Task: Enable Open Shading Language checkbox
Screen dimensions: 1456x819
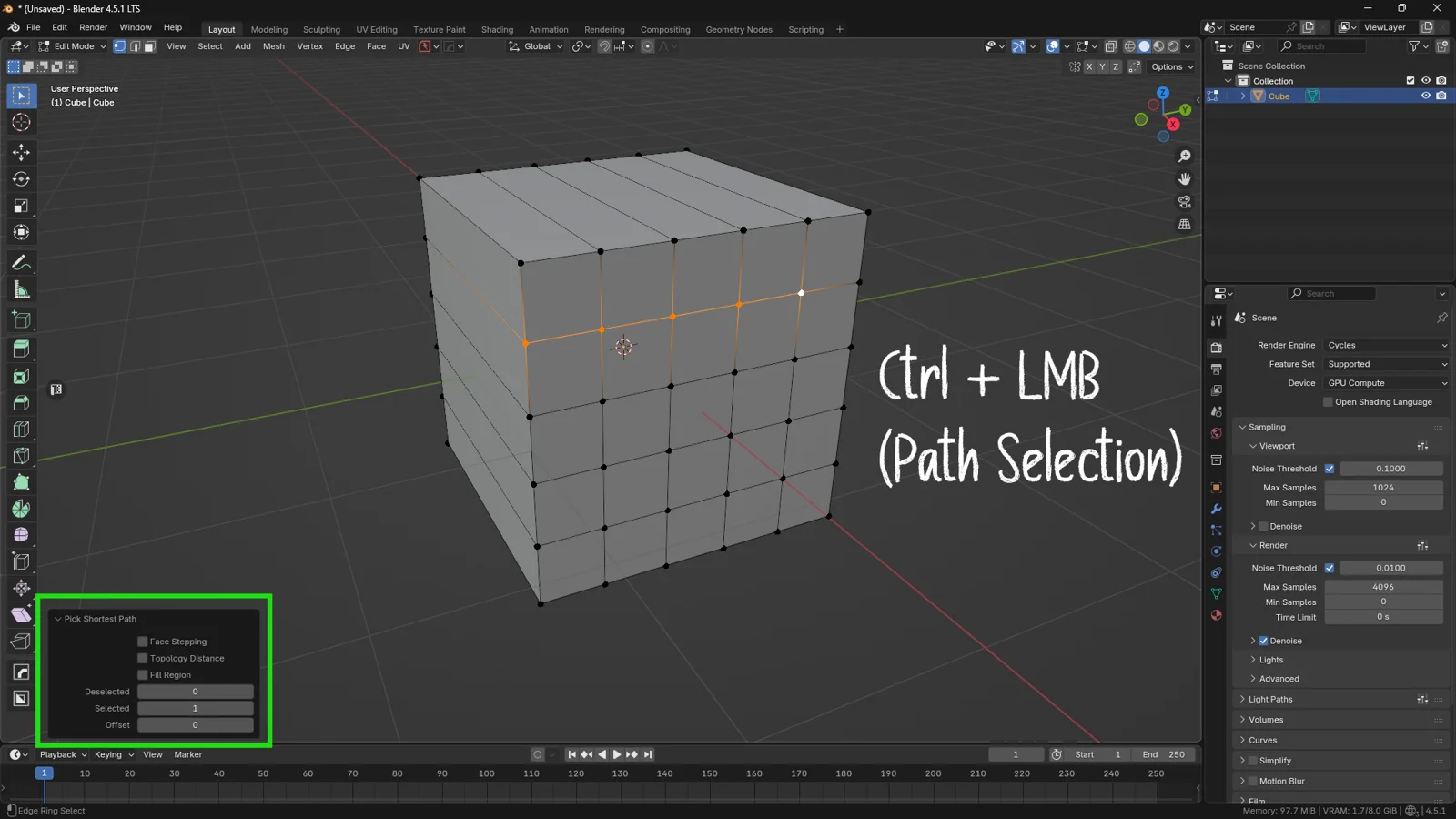Action: click(1328, 402)
